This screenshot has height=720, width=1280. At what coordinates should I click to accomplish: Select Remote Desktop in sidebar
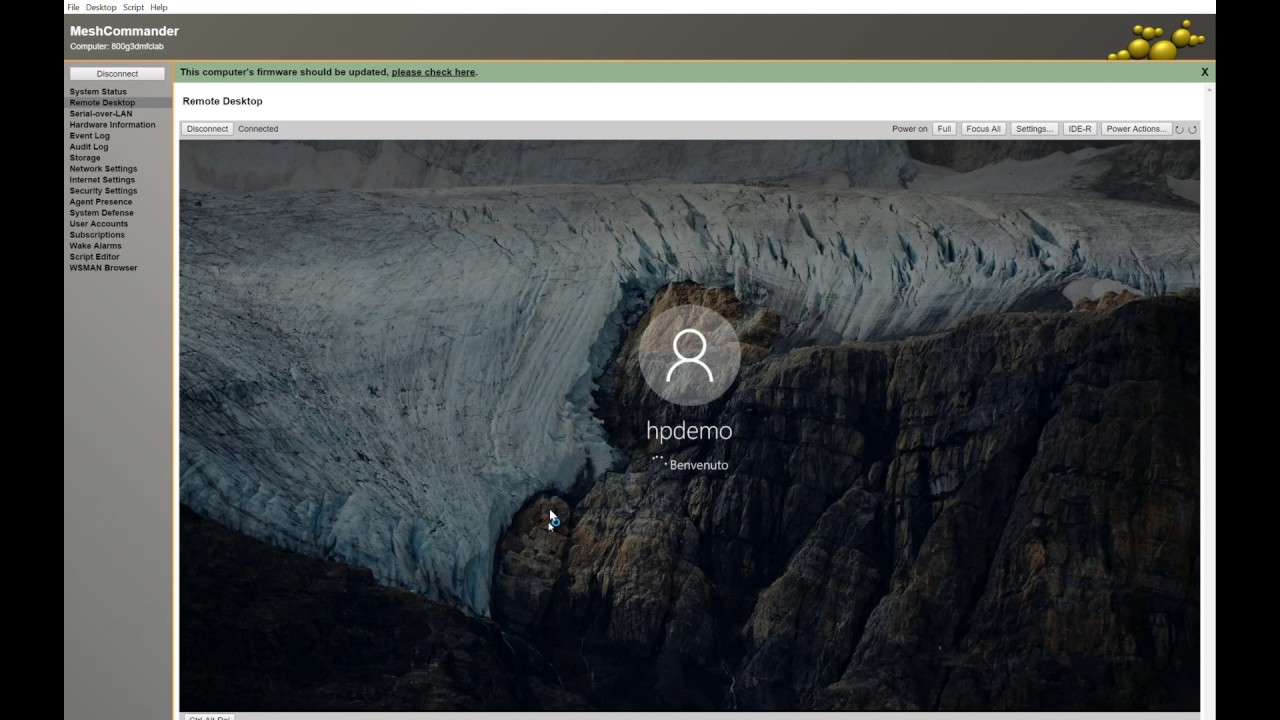coord(102,103)
